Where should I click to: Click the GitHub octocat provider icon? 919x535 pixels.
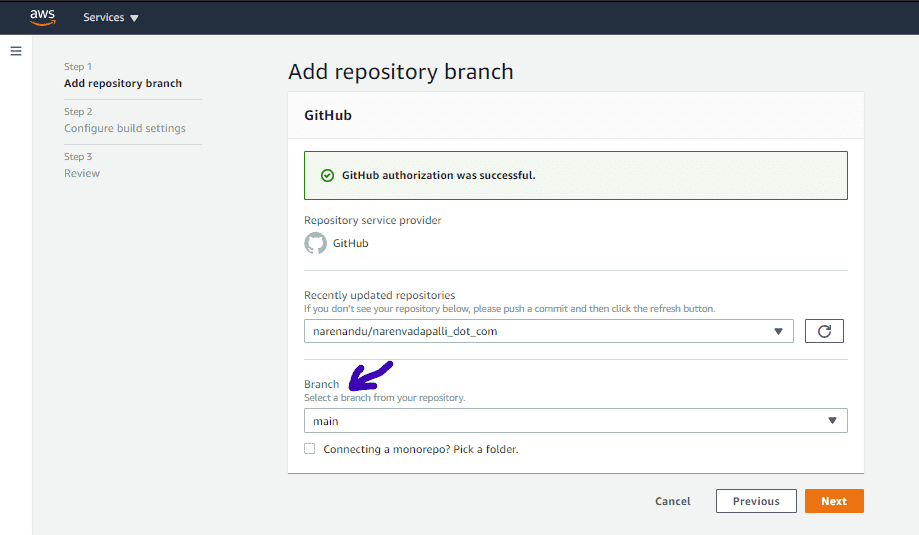pyautogui.click(x=315, y=243)
